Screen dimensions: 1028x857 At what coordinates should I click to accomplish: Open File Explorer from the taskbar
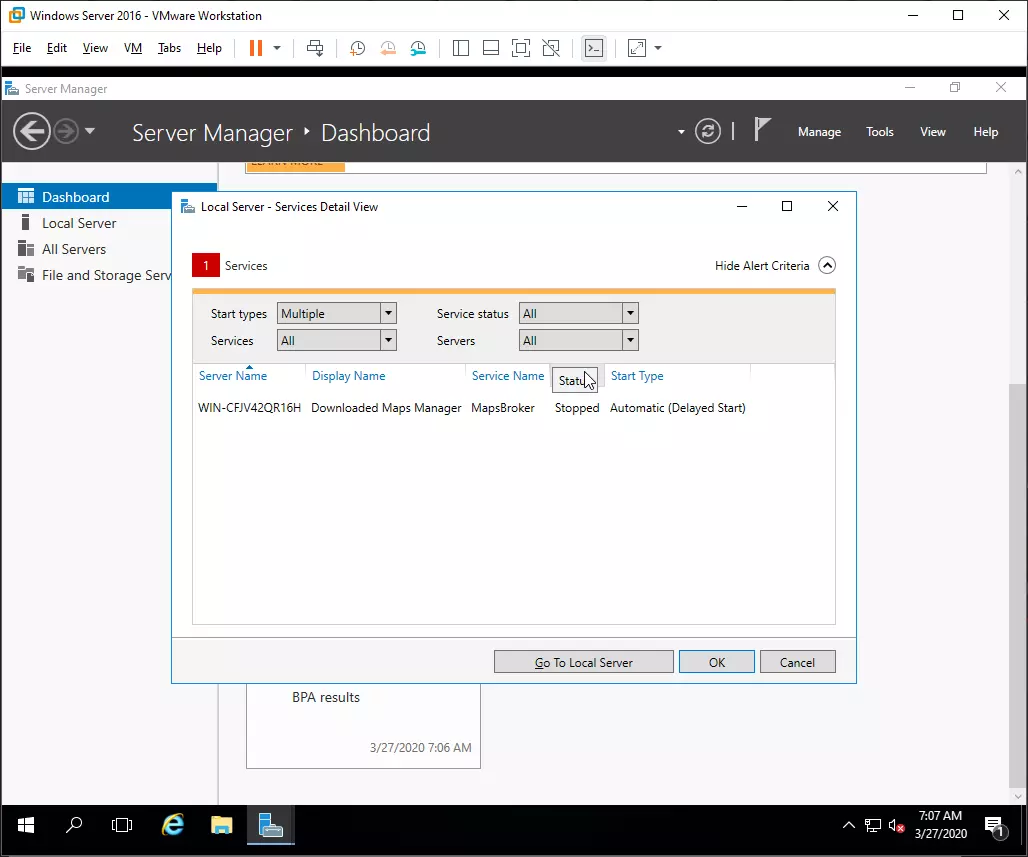[222, 825]
